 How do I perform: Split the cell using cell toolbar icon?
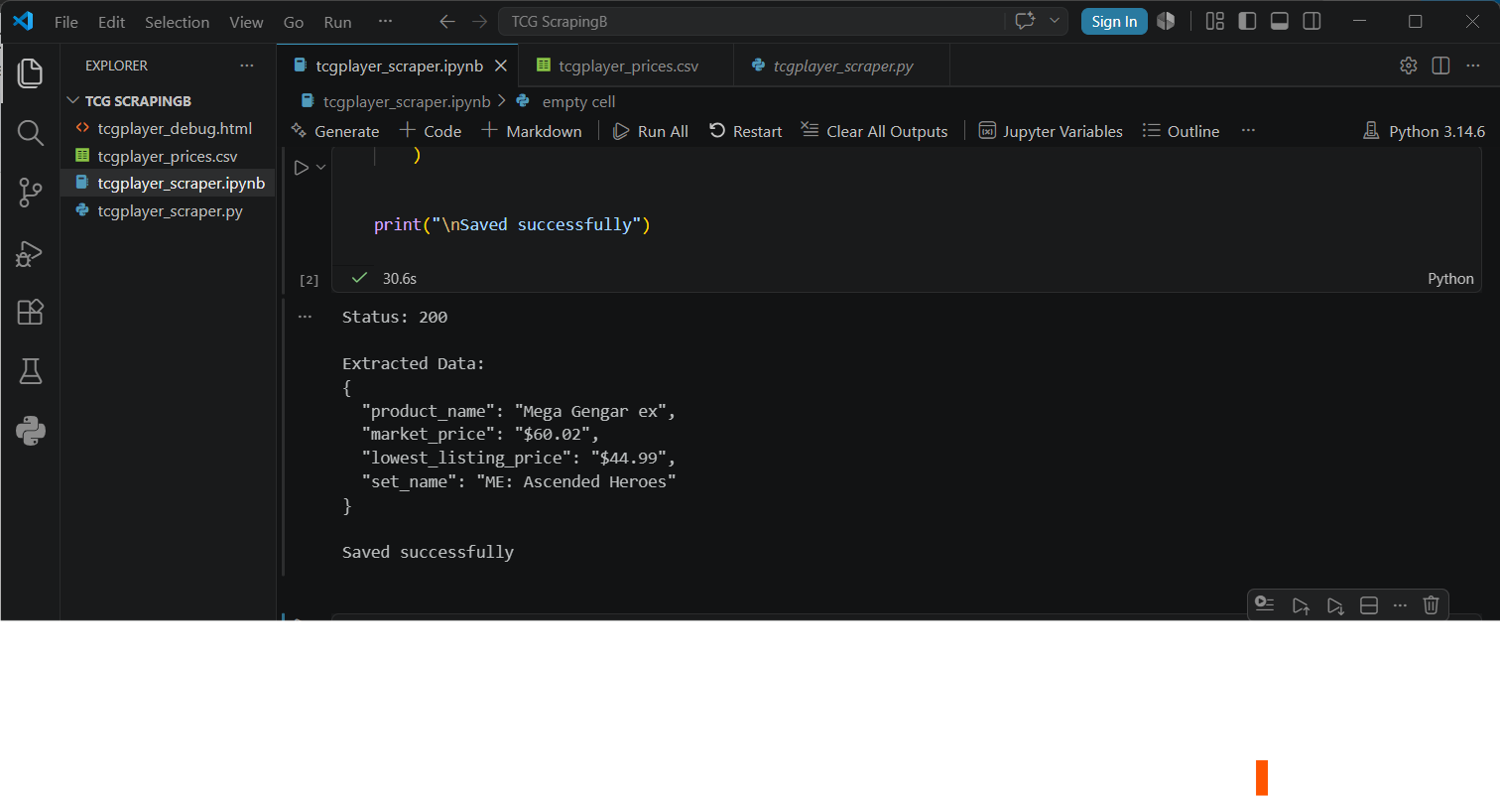(x=1369, y=605)
